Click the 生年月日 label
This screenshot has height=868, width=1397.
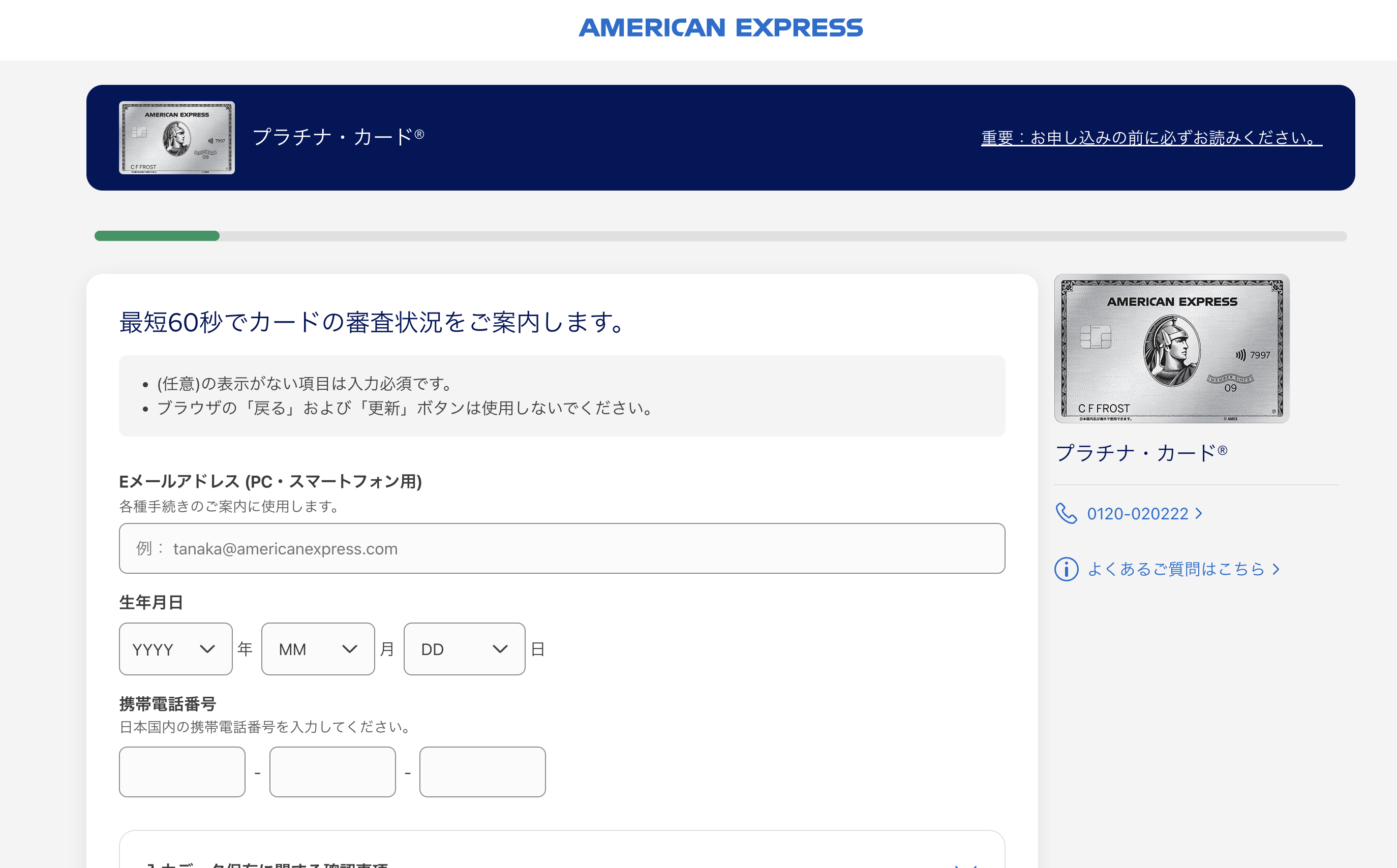point(151,602)
